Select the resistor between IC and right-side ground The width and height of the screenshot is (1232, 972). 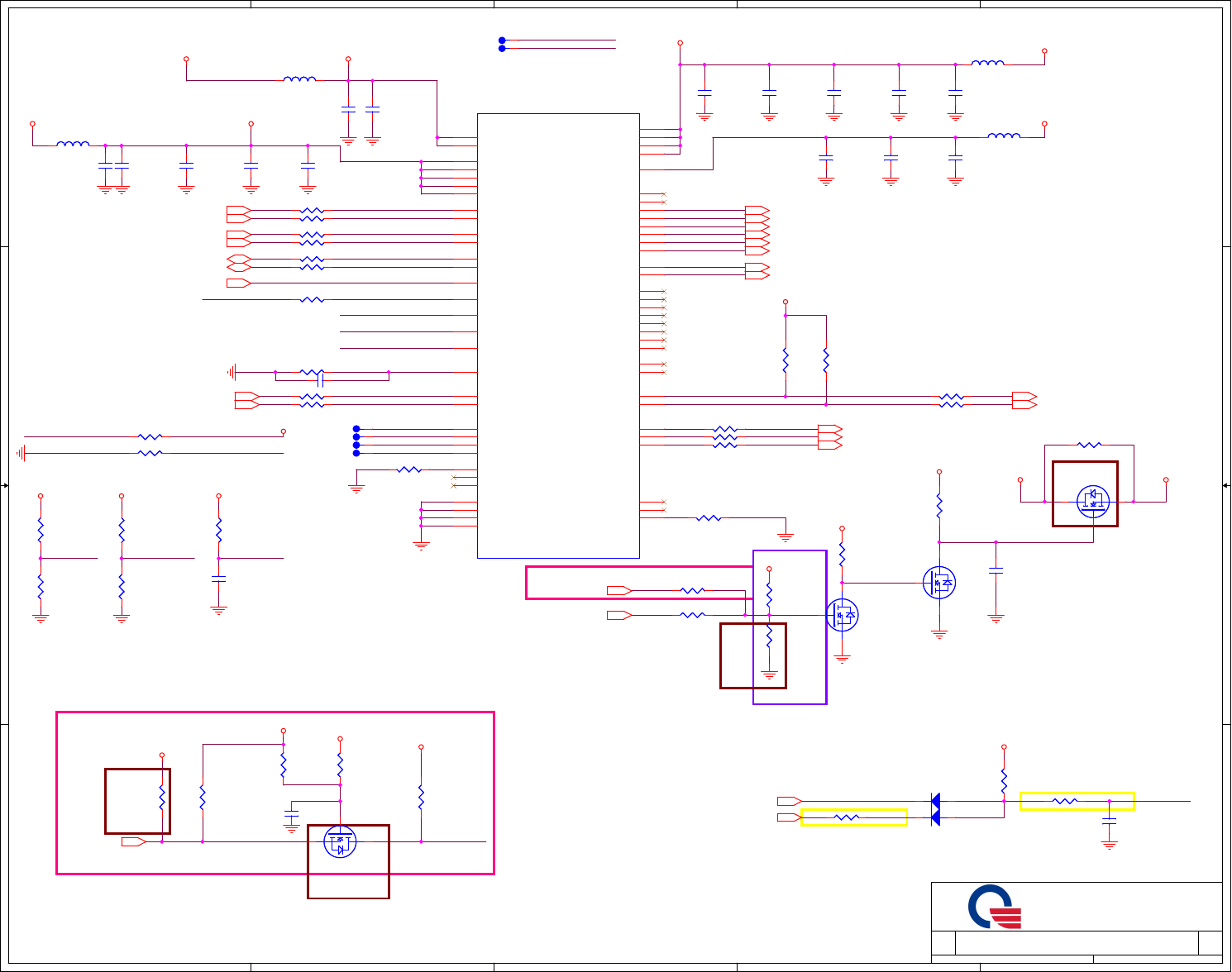point(709,518)
